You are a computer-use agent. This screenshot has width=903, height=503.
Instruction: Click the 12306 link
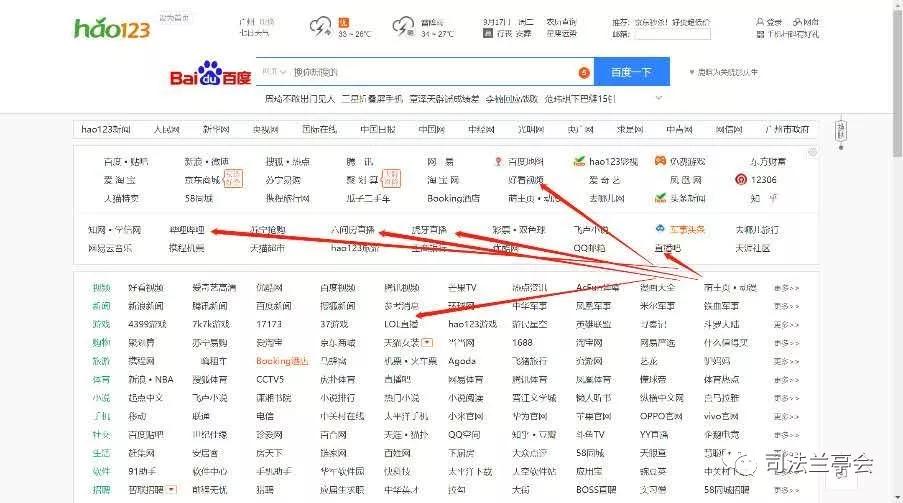coord(764,180)
